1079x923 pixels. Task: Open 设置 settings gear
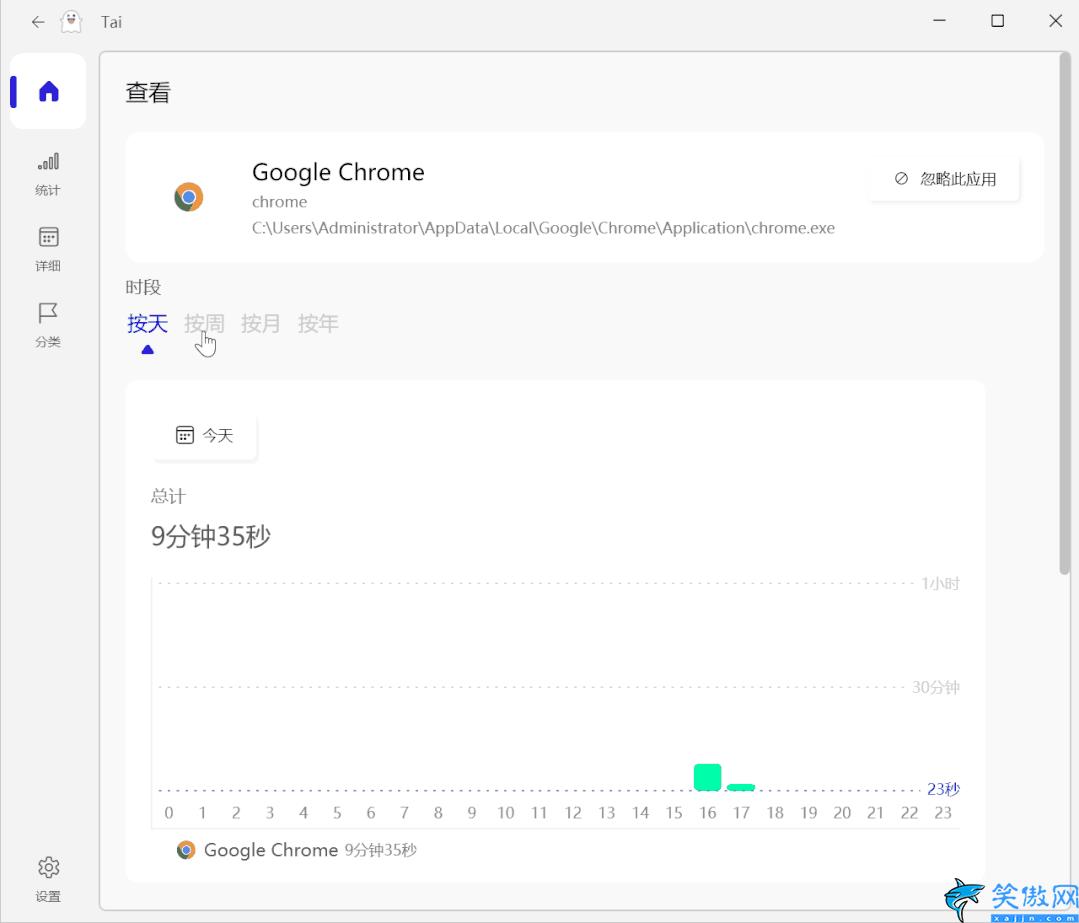tap(47, 879)
